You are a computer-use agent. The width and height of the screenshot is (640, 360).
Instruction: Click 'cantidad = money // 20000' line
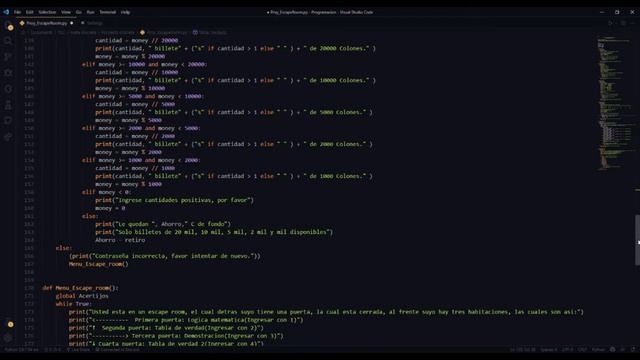136,40
